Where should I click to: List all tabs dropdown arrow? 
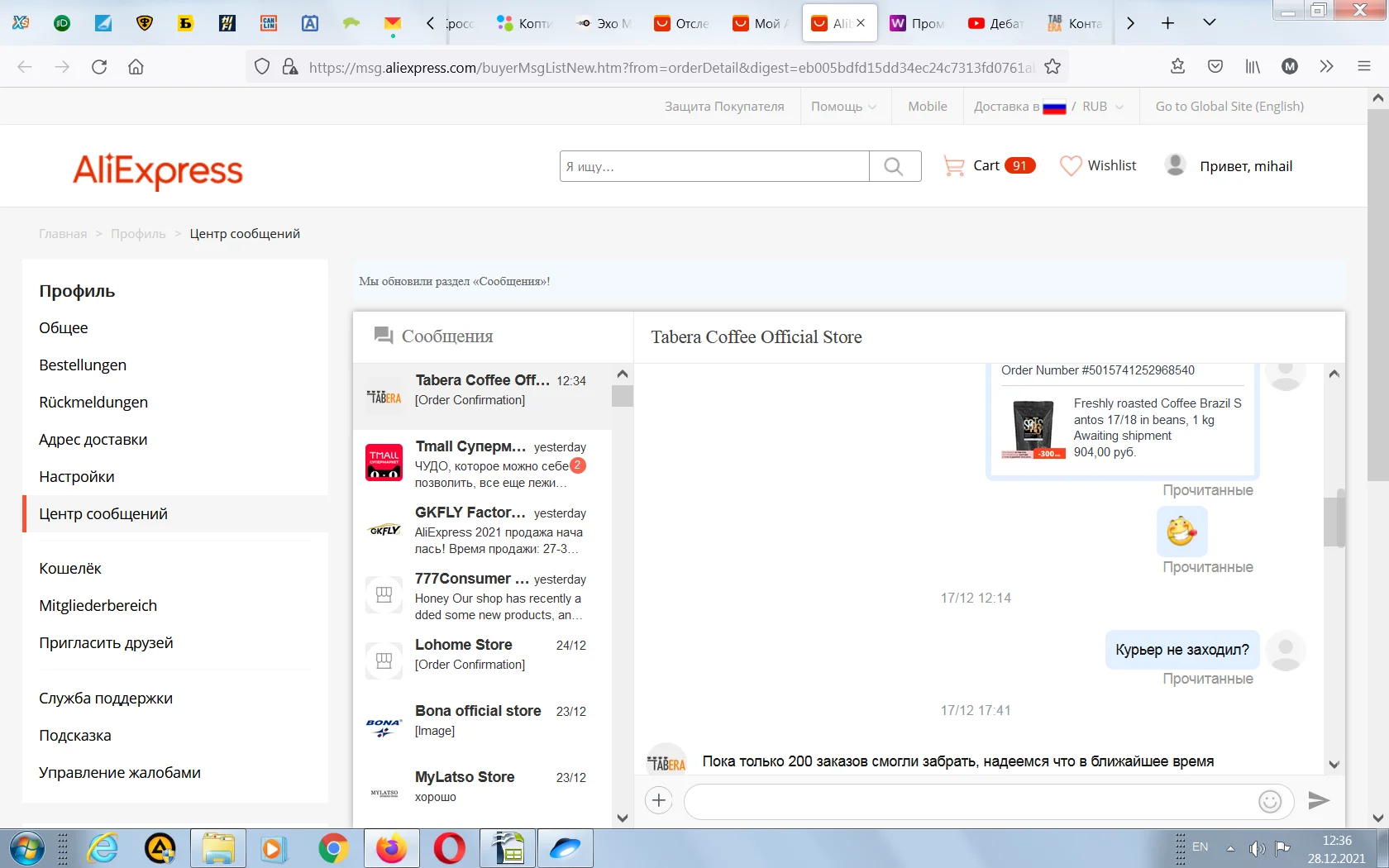click(1209, 23)
